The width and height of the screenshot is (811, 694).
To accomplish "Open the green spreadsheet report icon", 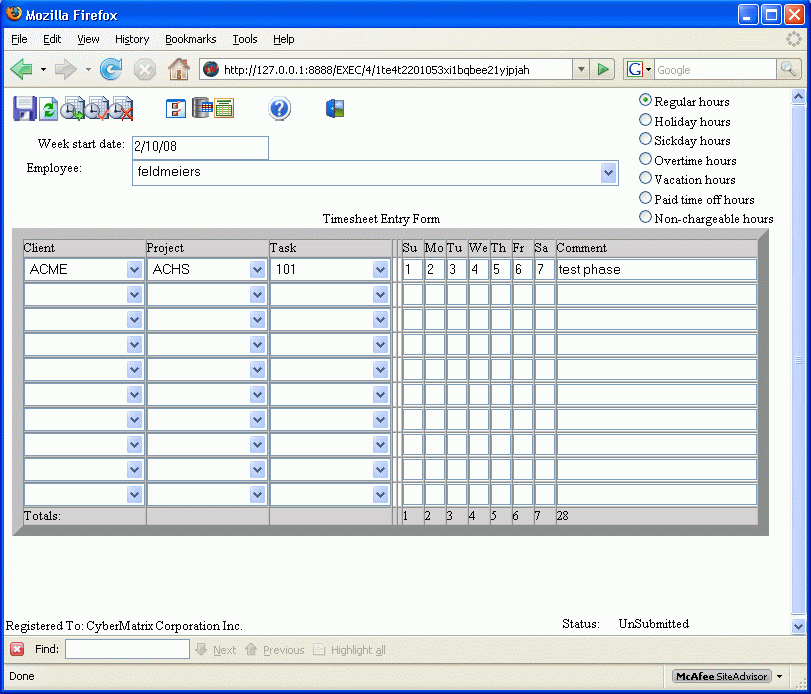I will pyautogui.click(x=224, y=108).
